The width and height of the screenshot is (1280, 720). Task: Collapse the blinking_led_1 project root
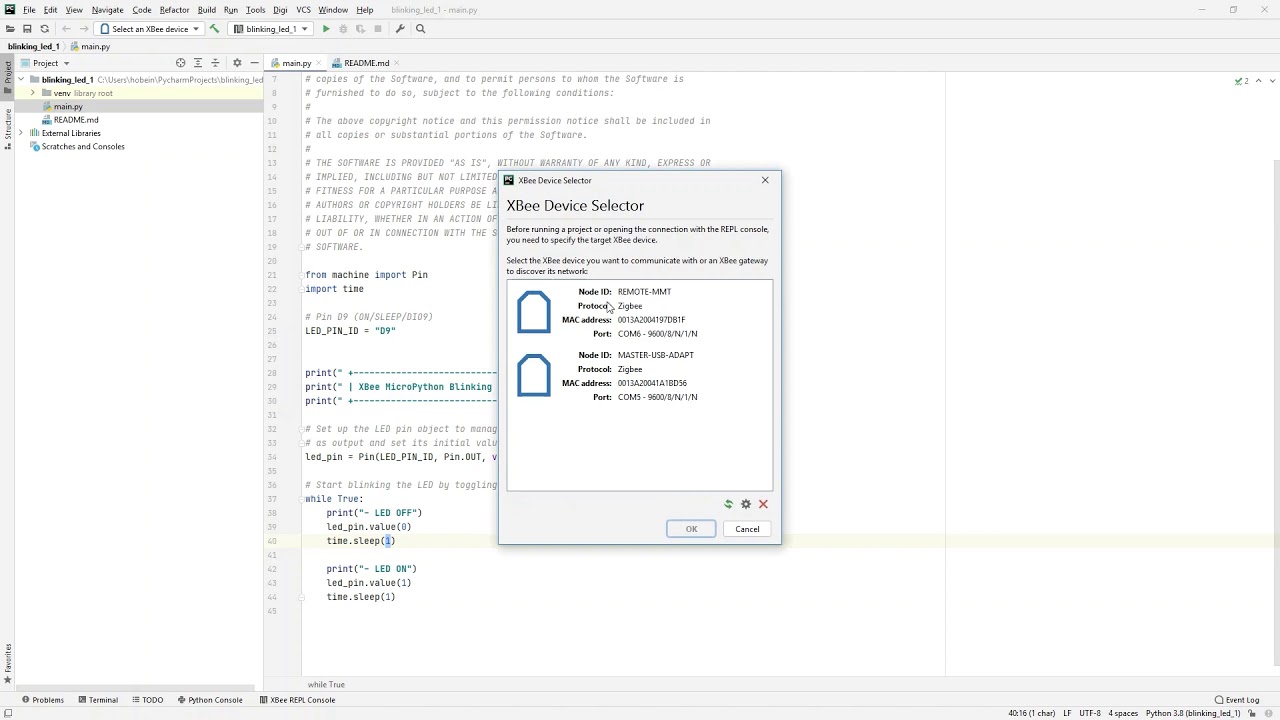[x=21, y=80]
